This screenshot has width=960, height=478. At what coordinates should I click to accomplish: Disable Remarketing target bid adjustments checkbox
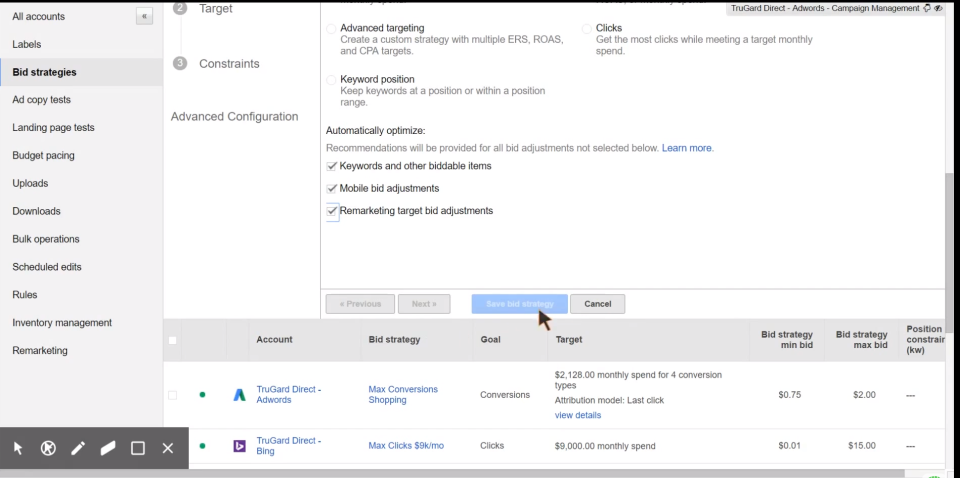(x=332, y=211)
